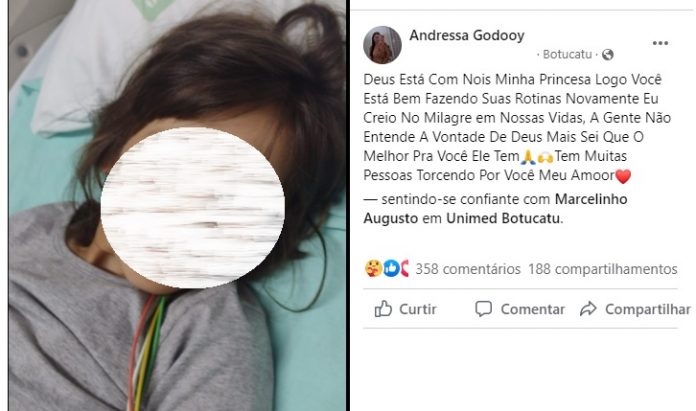Image resolution: width=696 pixels, height=411 pixels.
Task: Open Andressa Godooy's profile picture
Action: (382, 45)
